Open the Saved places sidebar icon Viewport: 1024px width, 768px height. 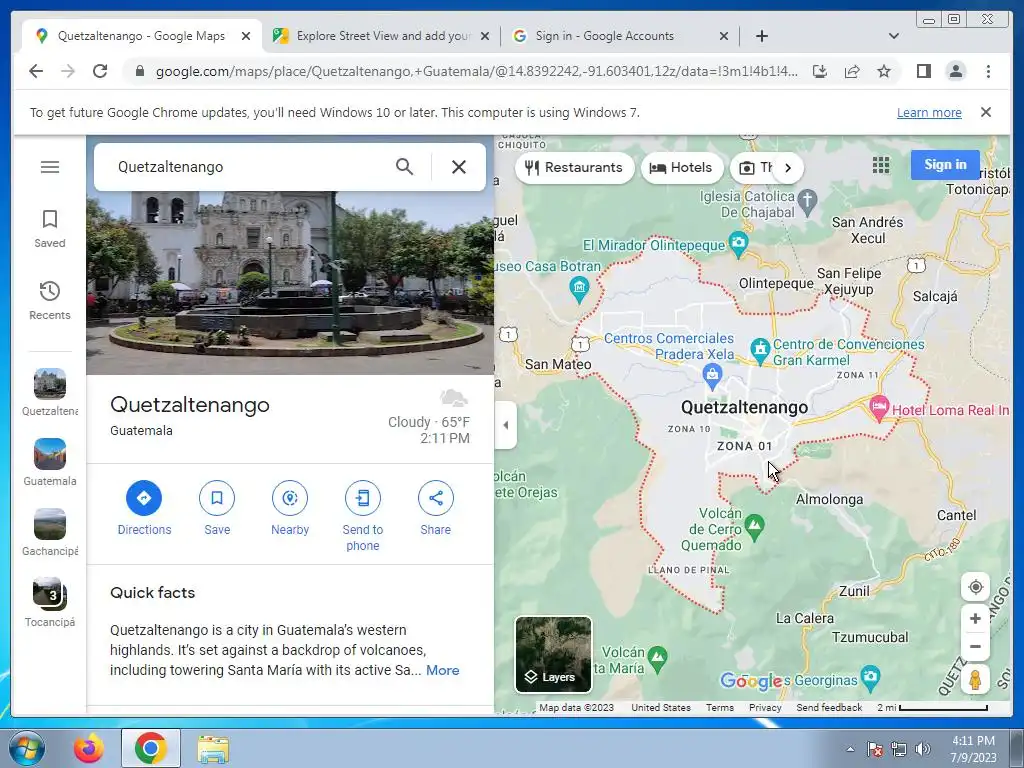click(x=50, y=229)
